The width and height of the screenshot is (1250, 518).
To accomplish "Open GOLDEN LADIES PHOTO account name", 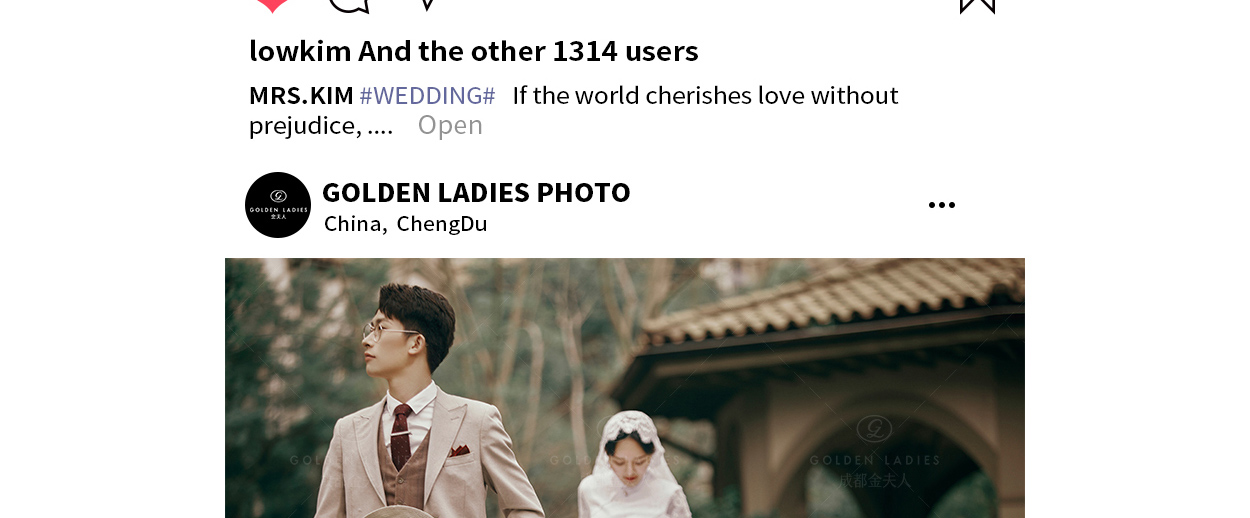I will click(x=476, y=192).
